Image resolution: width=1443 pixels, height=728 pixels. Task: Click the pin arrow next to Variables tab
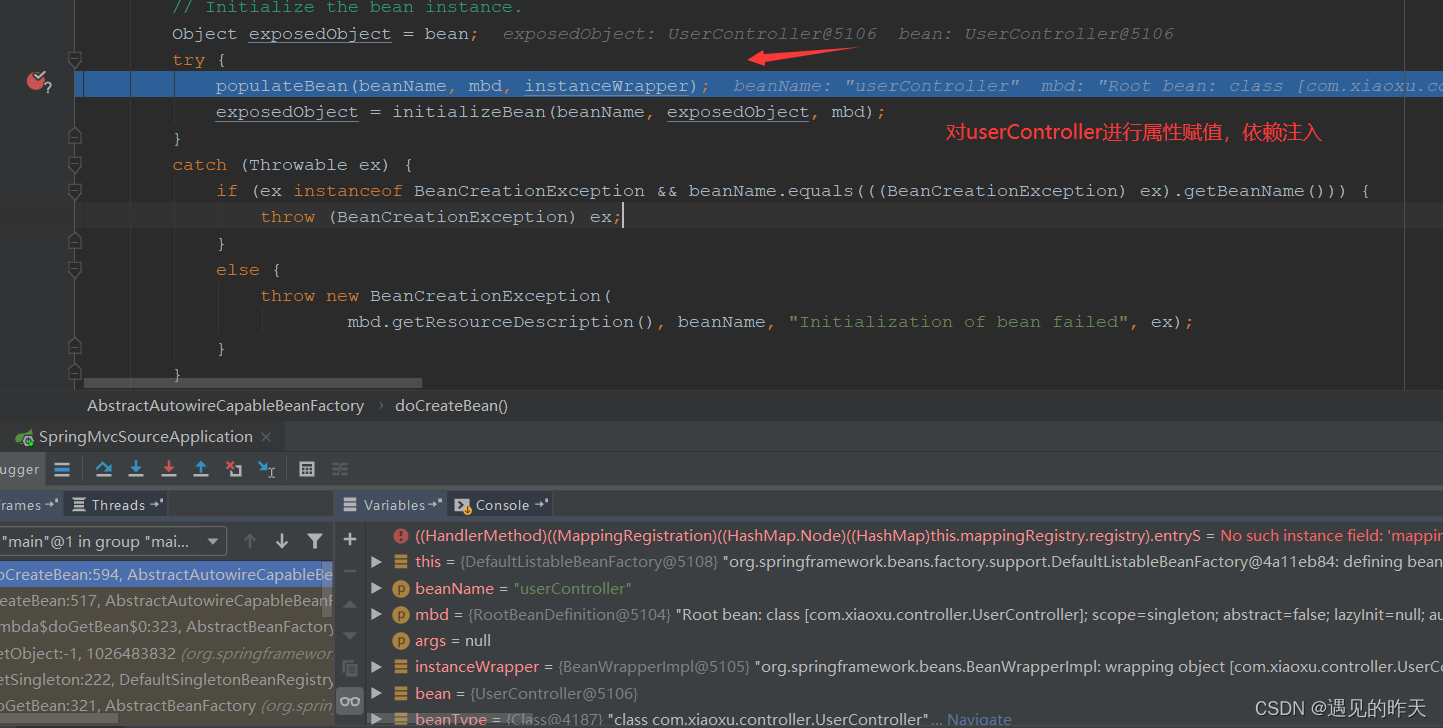point(435,504)
